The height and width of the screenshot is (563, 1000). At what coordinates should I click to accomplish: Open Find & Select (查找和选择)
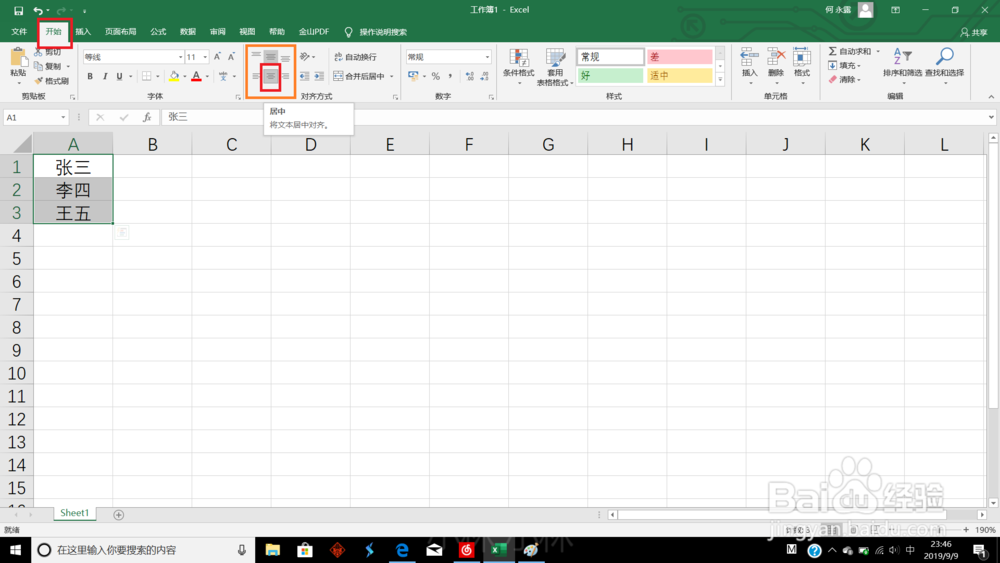click(x=945, y=66)
